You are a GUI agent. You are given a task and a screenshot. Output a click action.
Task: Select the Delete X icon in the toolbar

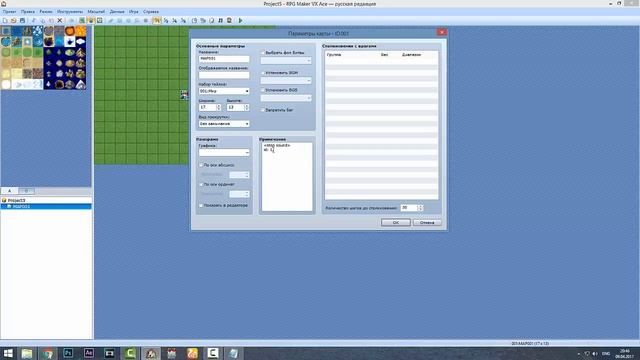[60, 20]
